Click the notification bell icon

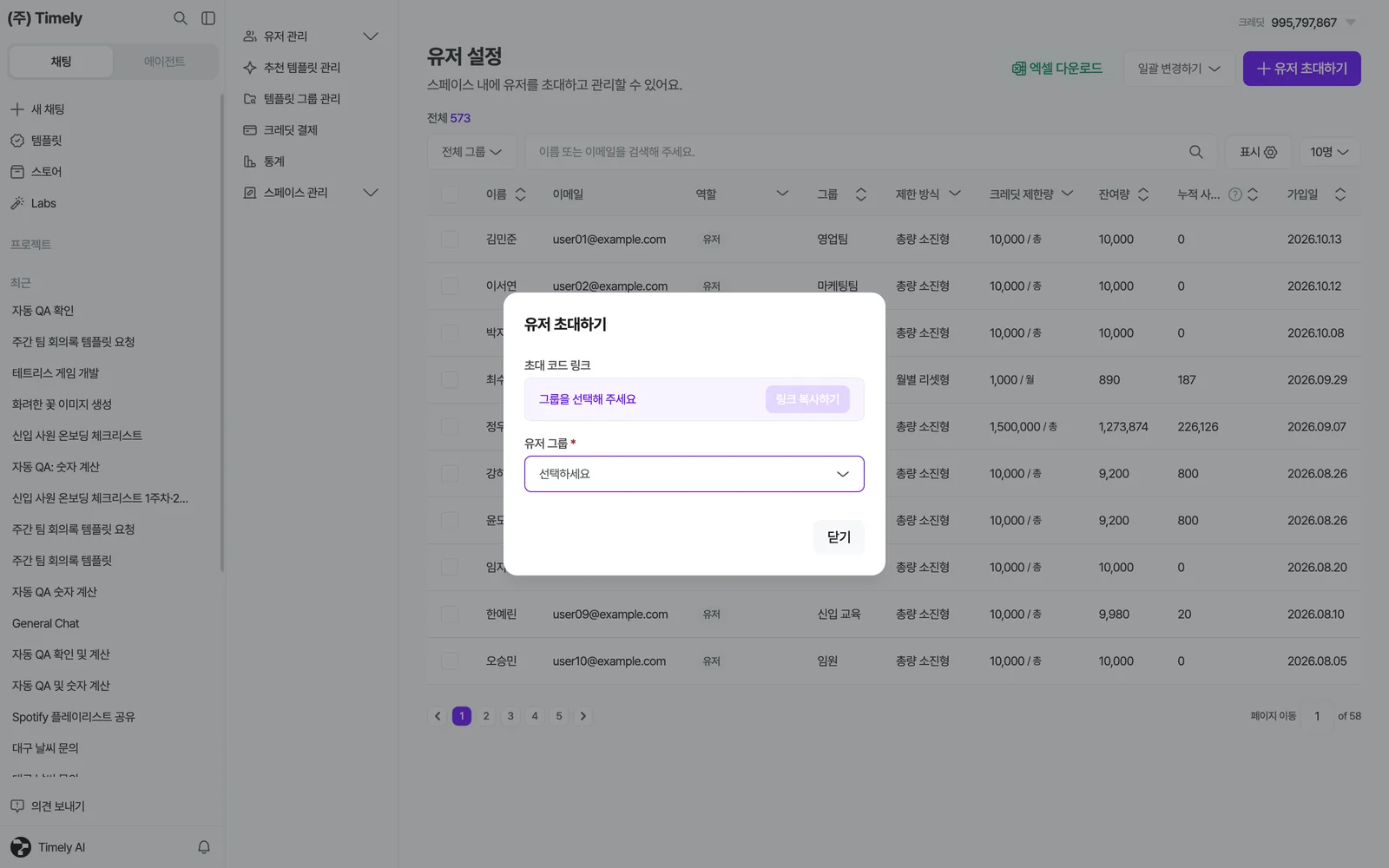204,847
